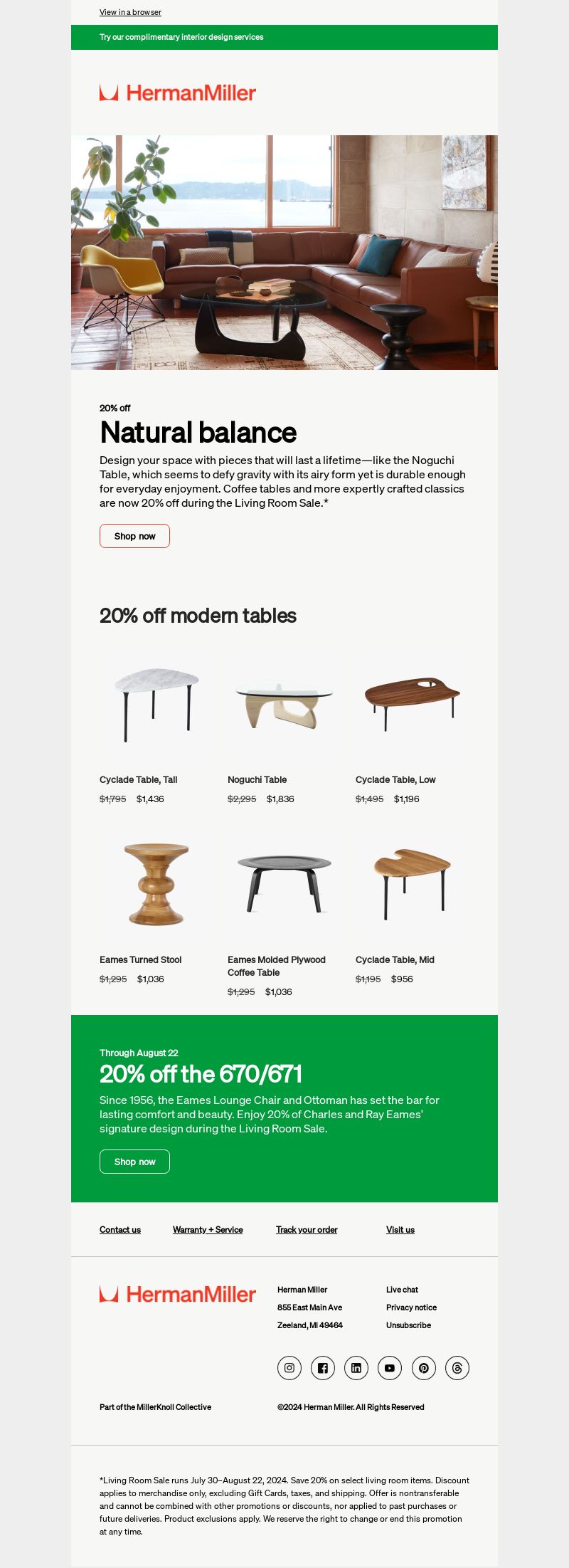Select the Eames Turned Stool image

point(156,884)
